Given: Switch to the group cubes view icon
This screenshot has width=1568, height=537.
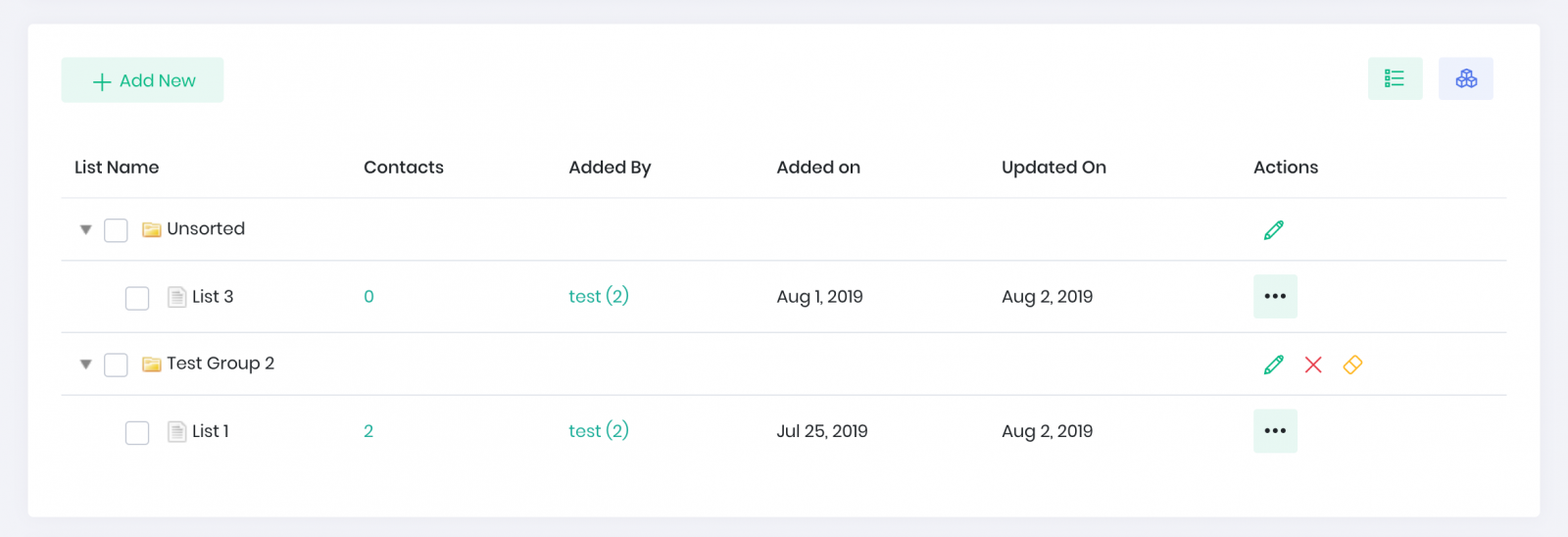Looking at the screenshot, I should click(1466, 78).
